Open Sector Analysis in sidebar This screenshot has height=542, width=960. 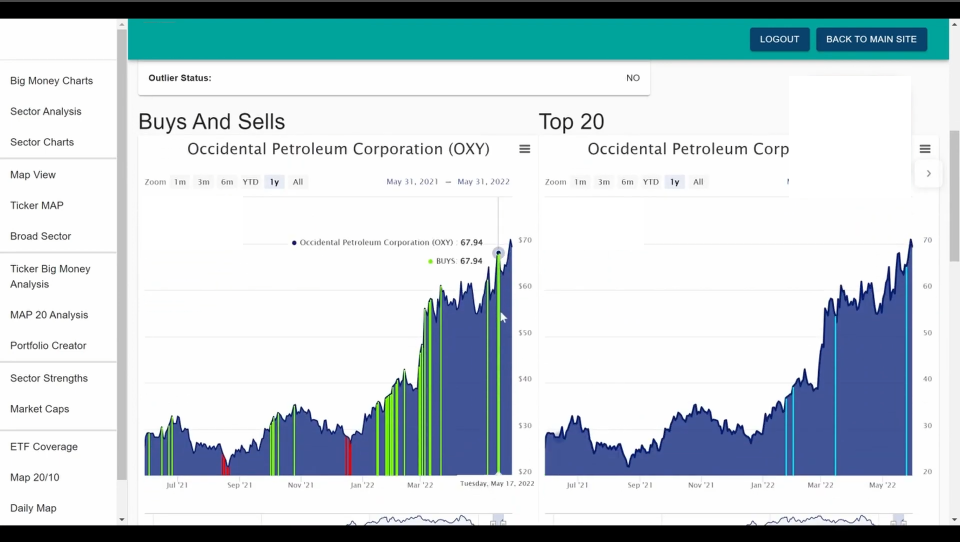click(x=45, y=111)
